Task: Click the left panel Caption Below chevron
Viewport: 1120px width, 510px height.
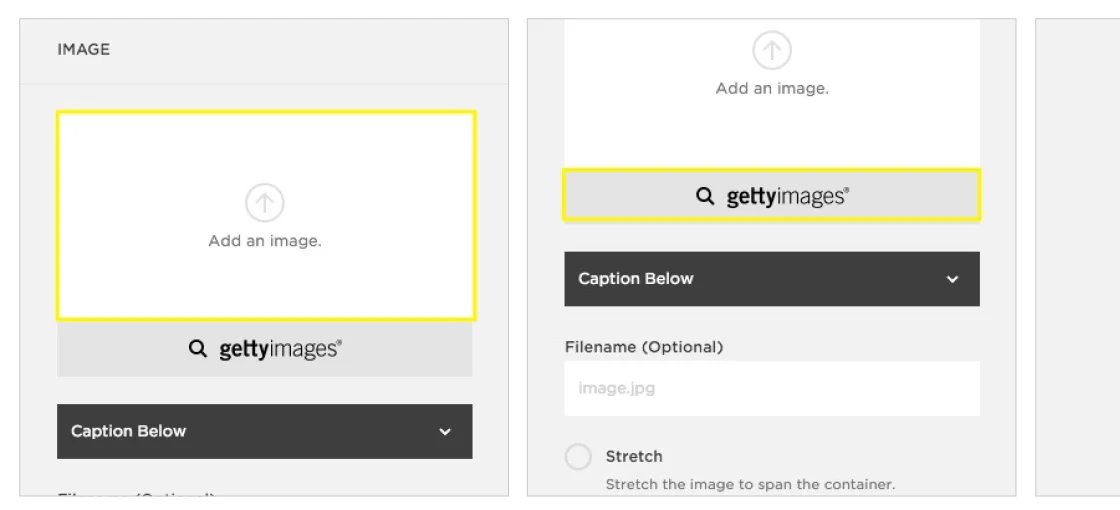Action: 445,431
